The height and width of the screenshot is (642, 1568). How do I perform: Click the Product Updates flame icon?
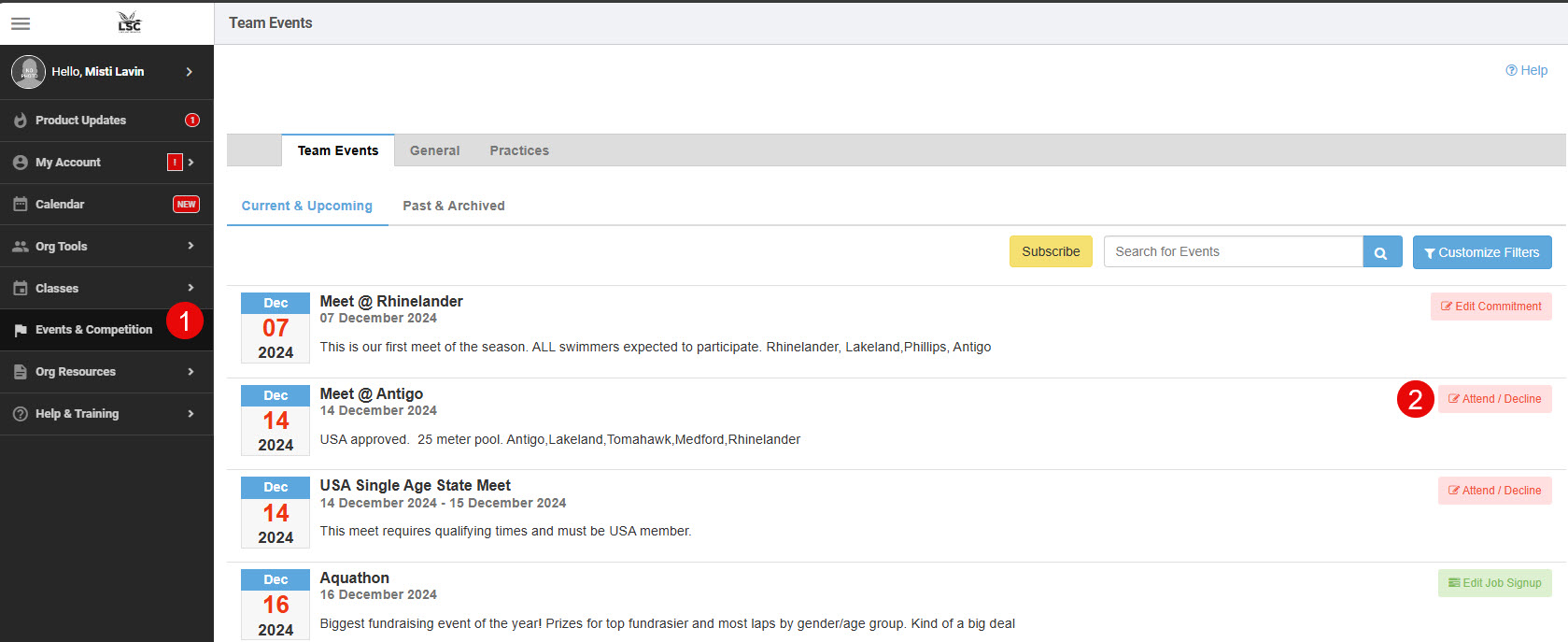21,121
